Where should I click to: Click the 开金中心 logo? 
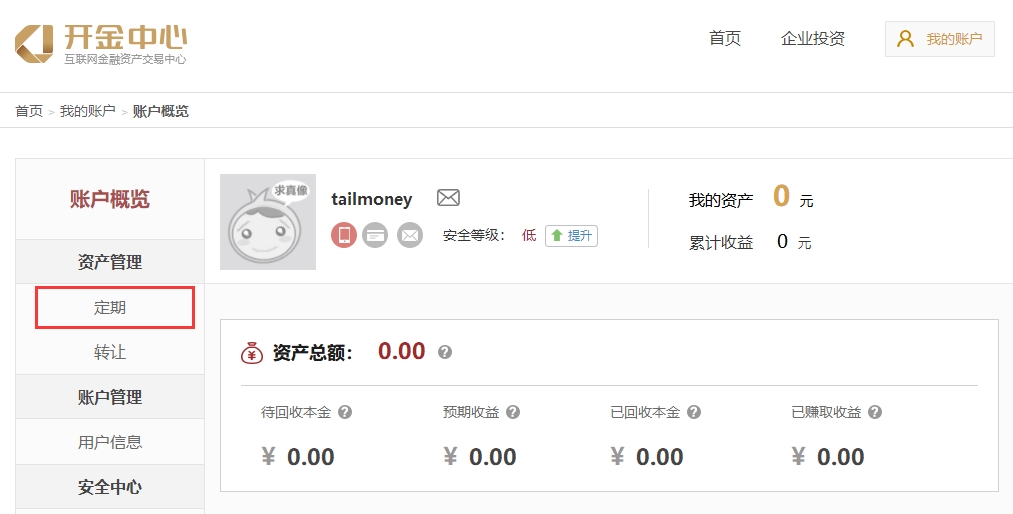pyautogui.click(x=101, y=43)
